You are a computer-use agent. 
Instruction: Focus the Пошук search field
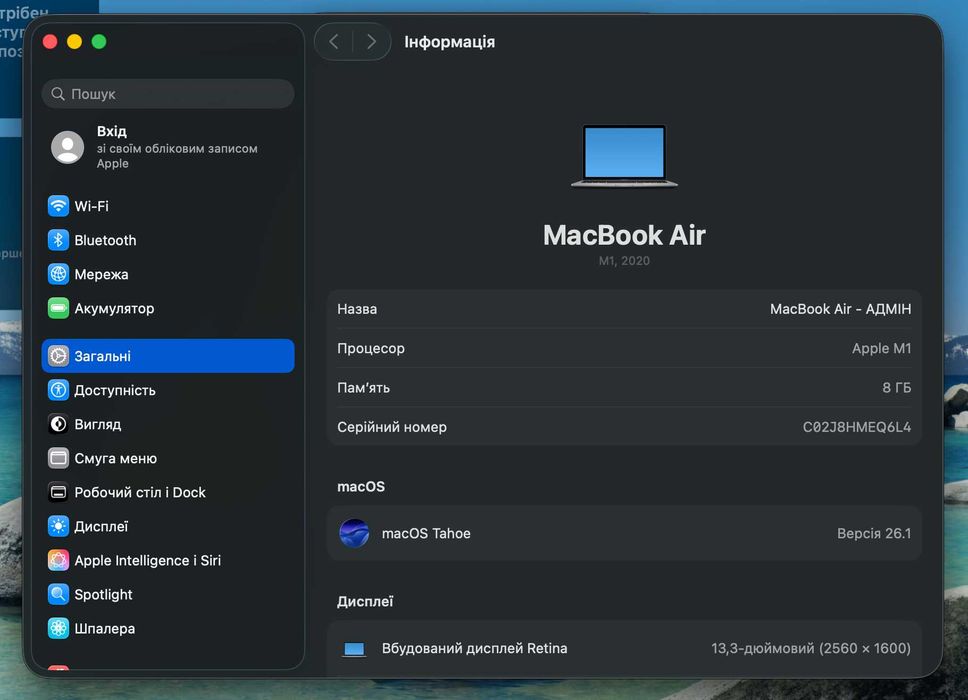pyautogui.click(x=168, y=94)
